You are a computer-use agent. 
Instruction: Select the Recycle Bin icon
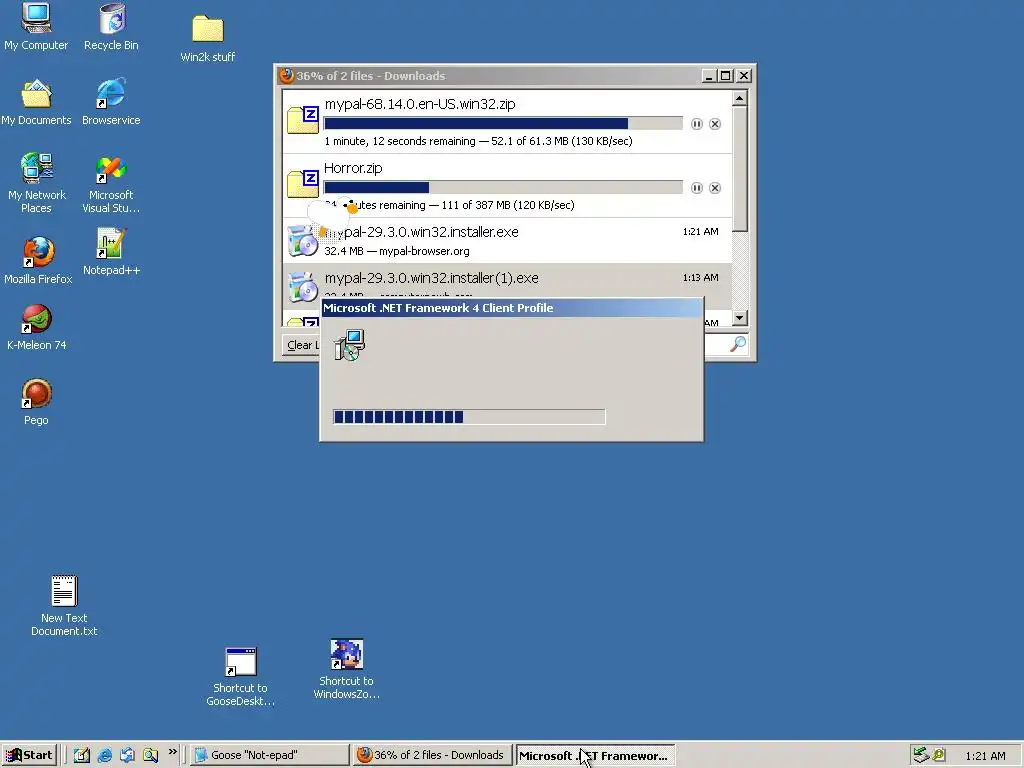pyautogui.click(x=111, y=26)
